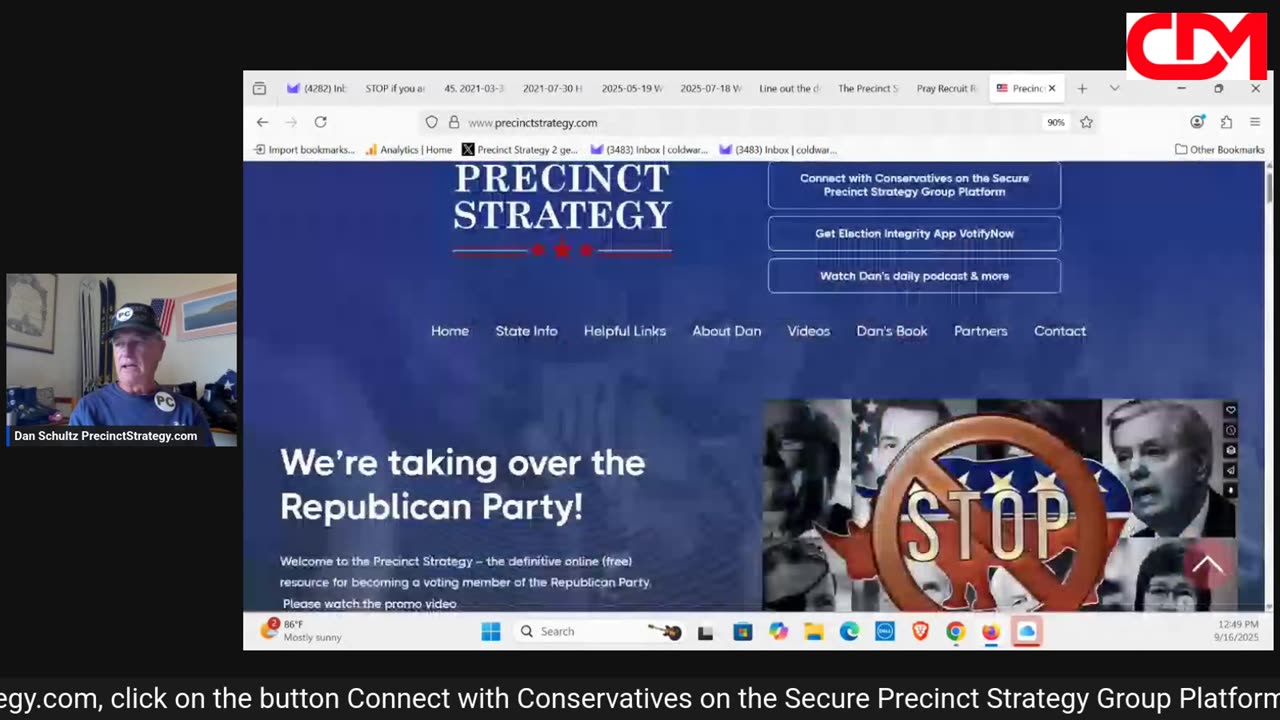The image size is (1280, 720).
Task: Open the extensions puzzle icon
Action: click(1226, 122)
